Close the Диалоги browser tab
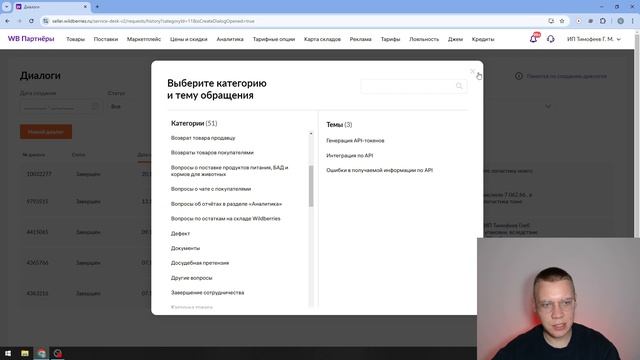 pos(85,7)
